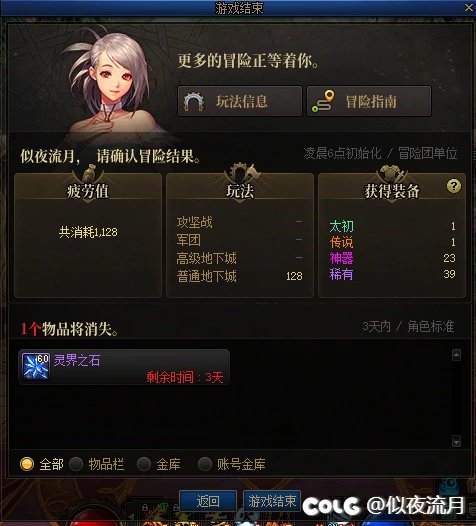Click the question mark help icon
Screen dimensions: 476x526
point(454,186)
